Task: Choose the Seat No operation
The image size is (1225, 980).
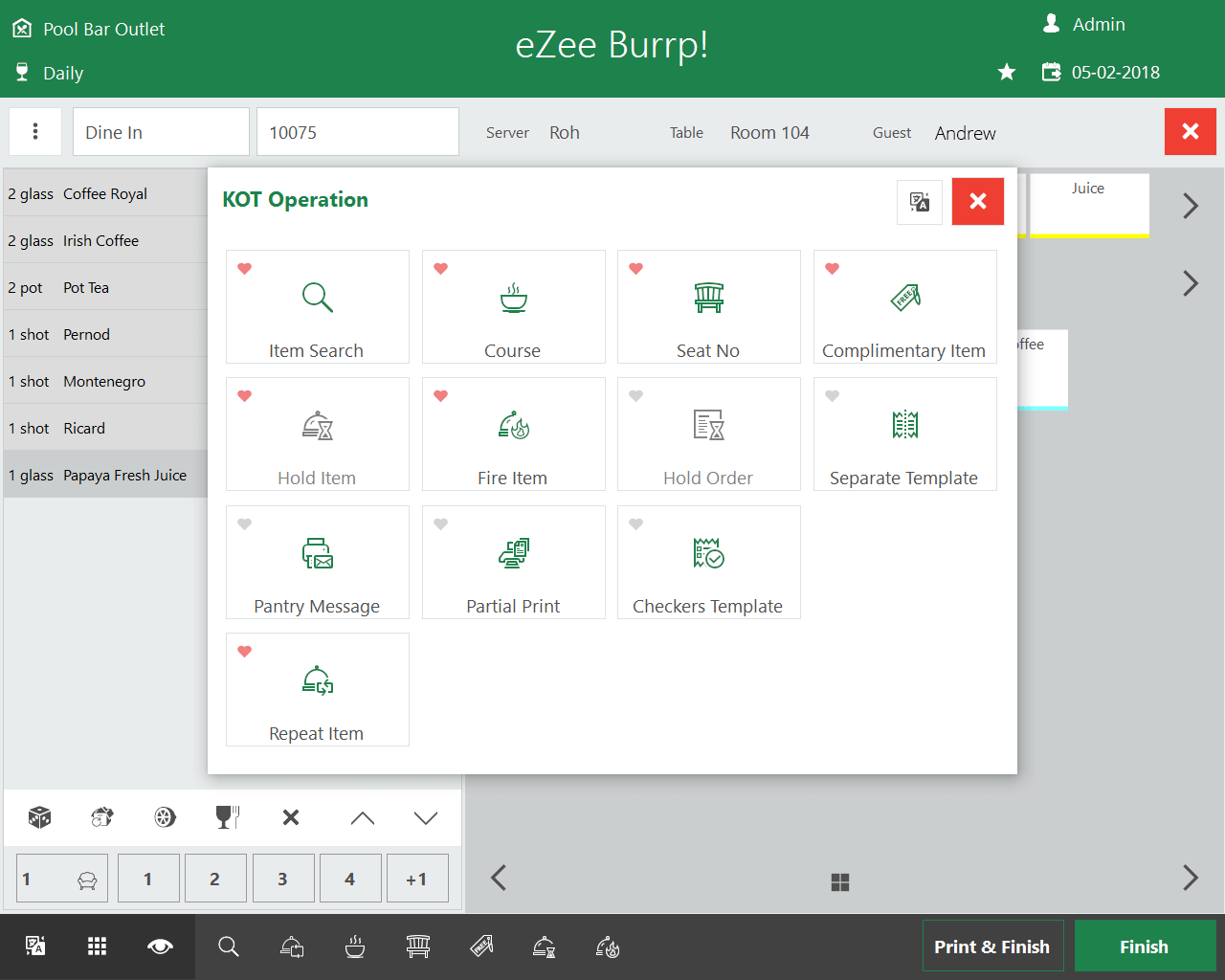Action: [708, 307]
